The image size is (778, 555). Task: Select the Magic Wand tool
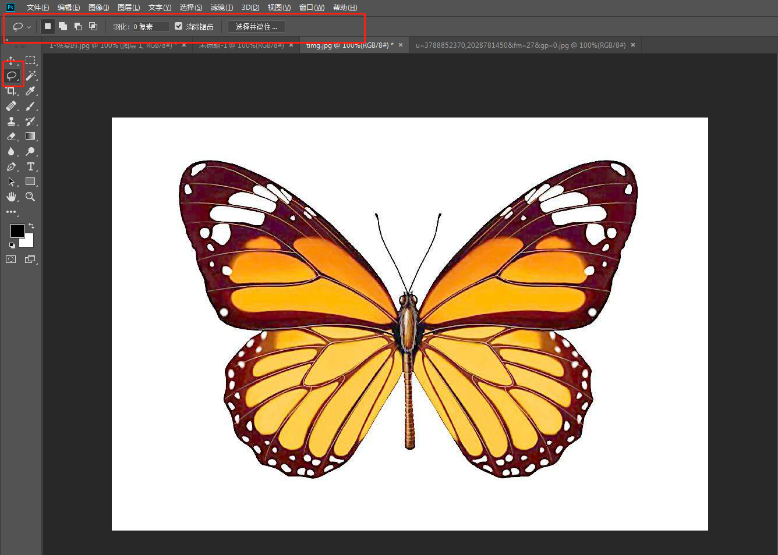tap(31, 75)
